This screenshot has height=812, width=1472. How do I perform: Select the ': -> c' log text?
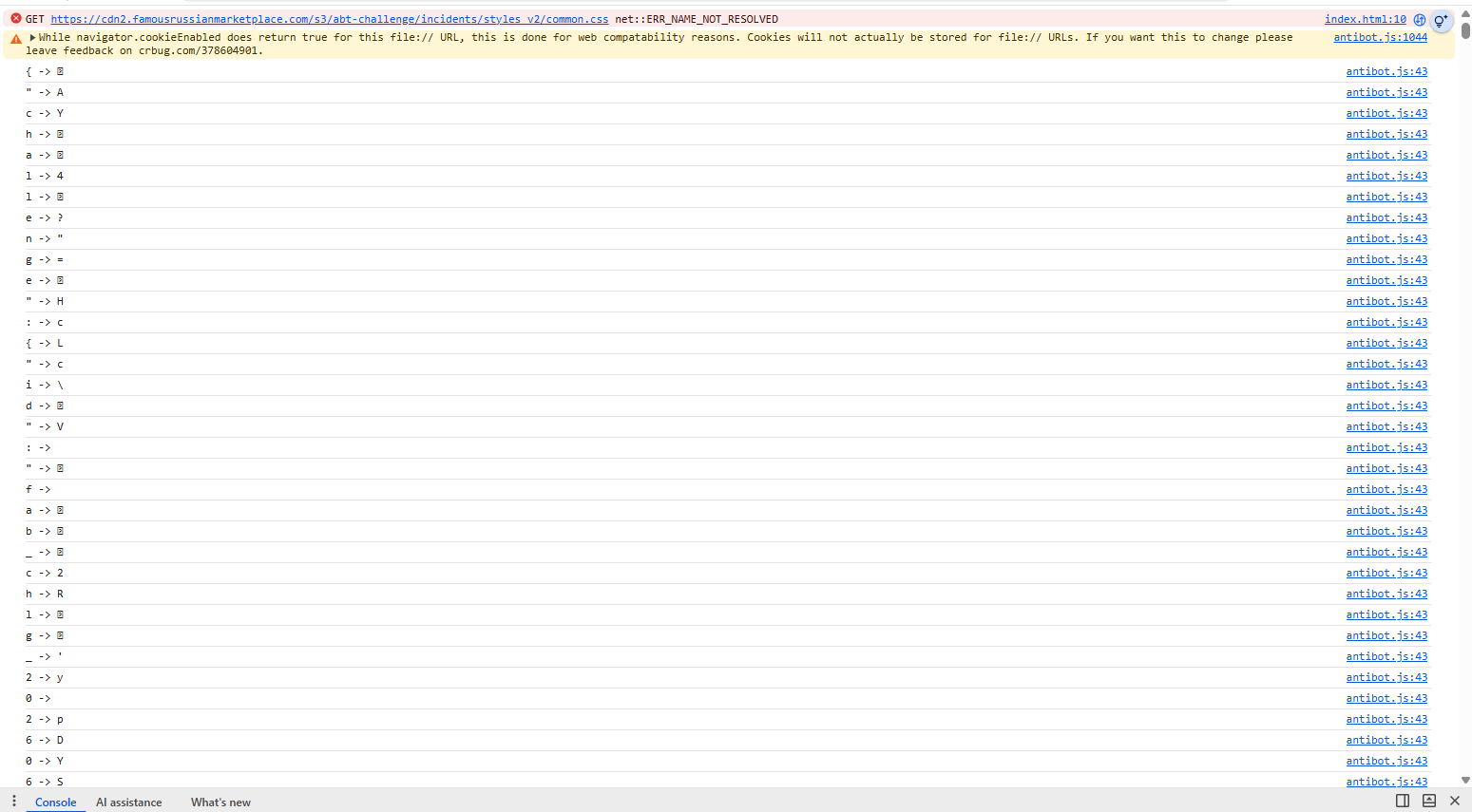(45, 322)
